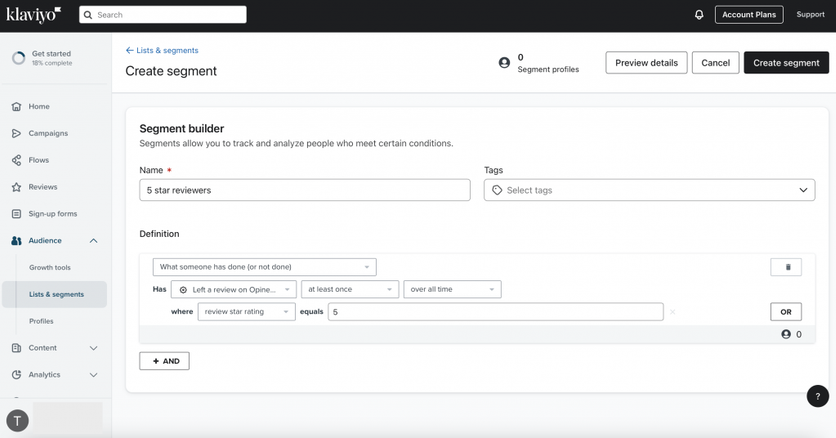Click the notification bell icon
The width and height of the screenshot is (836, 438).
[699, 15]
